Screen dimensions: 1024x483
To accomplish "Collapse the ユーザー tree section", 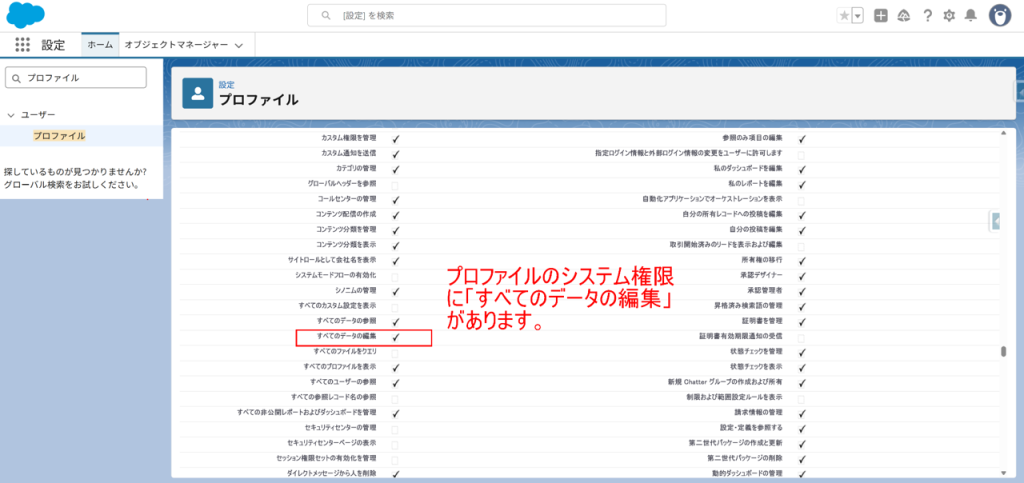I will pos(10,115).
